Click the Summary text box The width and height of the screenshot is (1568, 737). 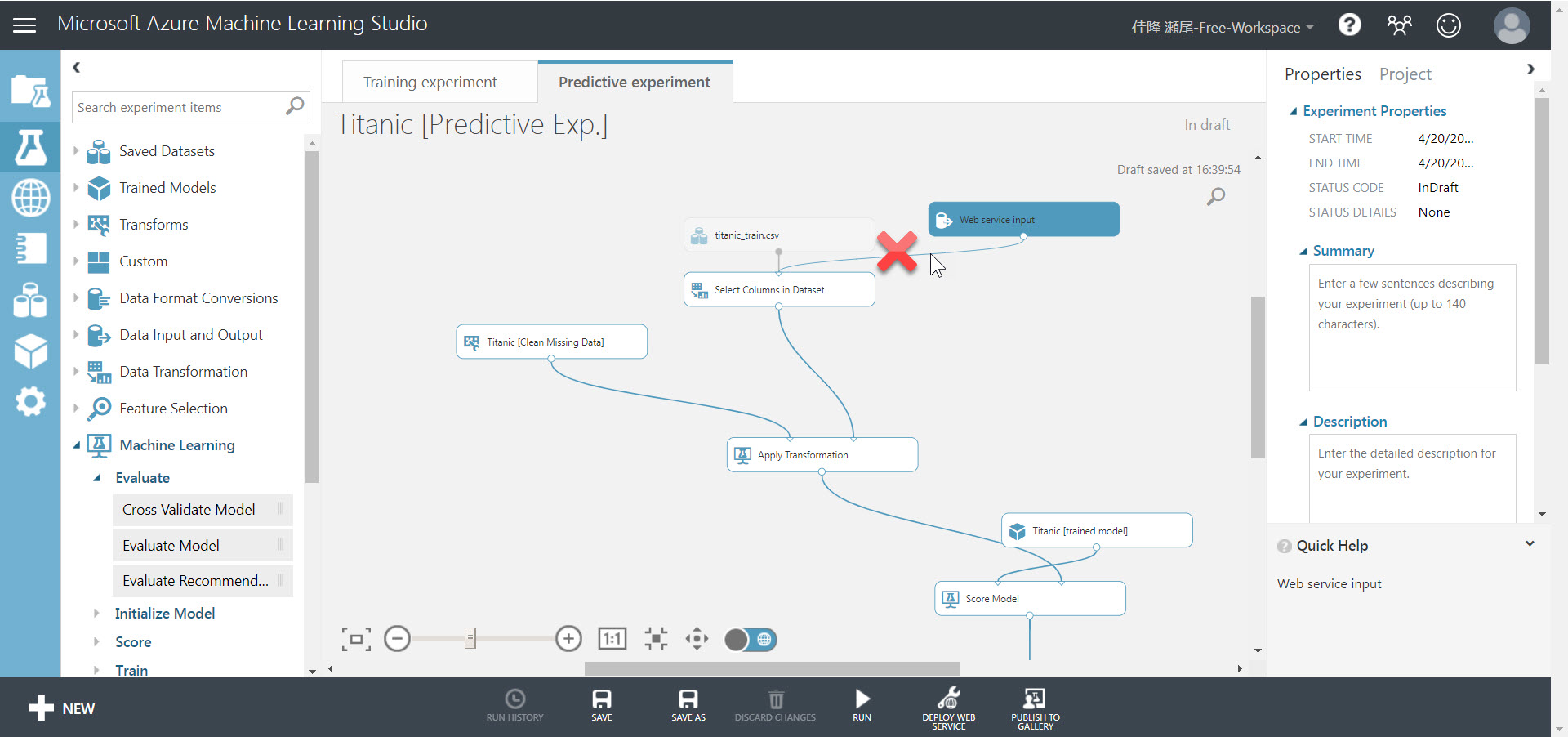[1412, 328]
